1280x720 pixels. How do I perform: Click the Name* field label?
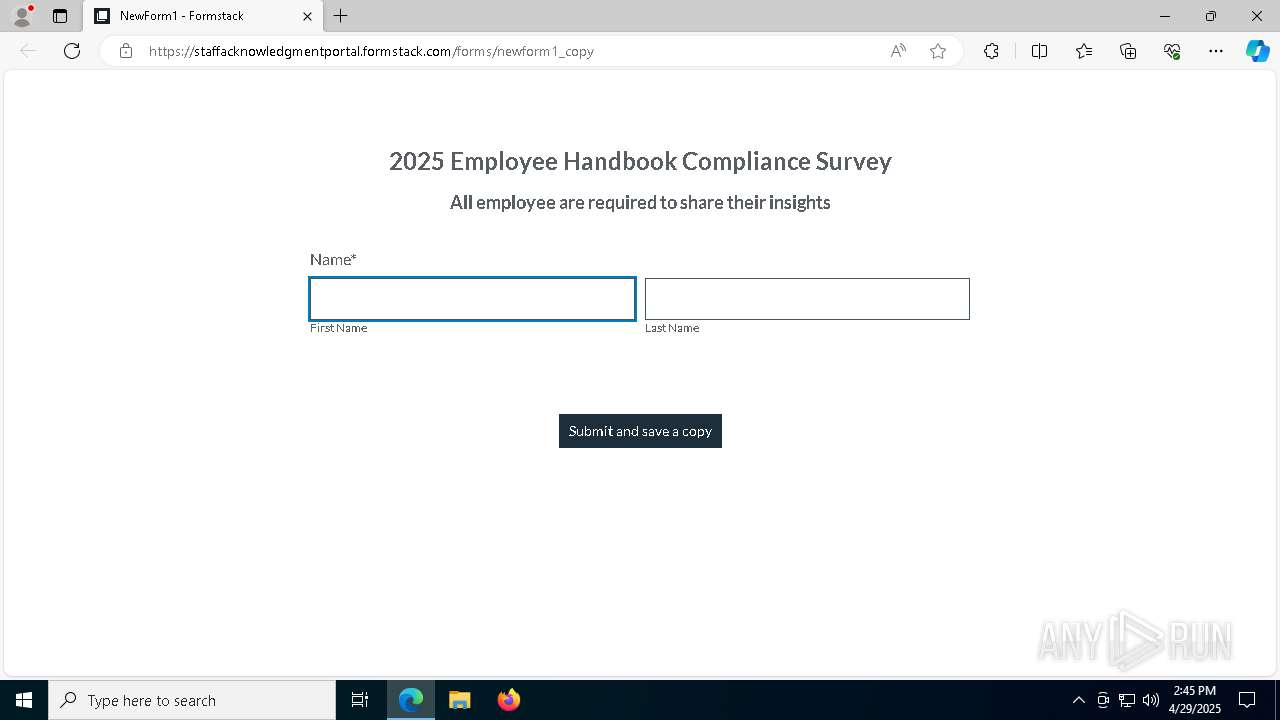tap(333, 259)
